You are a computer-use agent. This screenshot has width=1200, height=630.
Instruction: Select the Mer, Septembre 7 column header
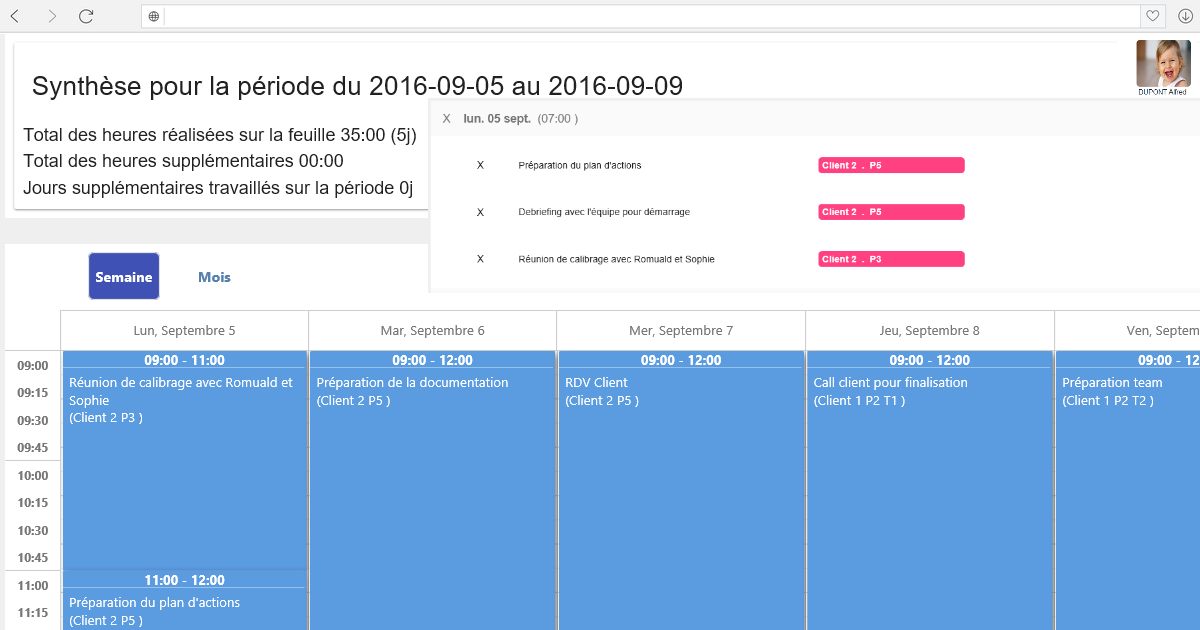pyautogui.click(x=681, y=330)
